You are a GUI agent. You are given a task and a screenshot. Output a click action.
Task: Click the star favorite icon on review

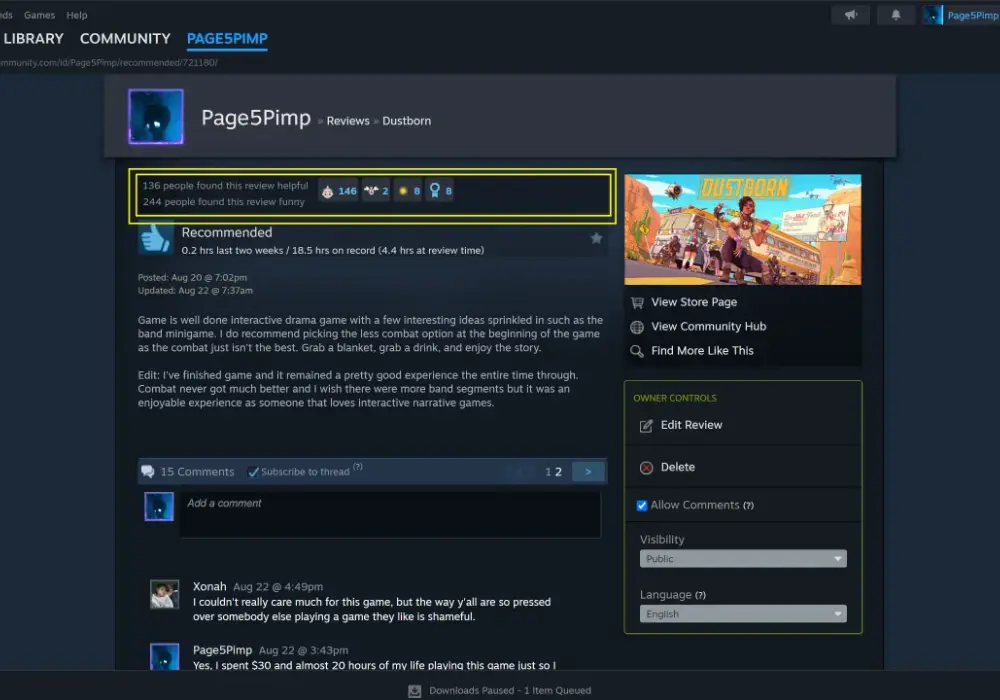tap(596, 238)
